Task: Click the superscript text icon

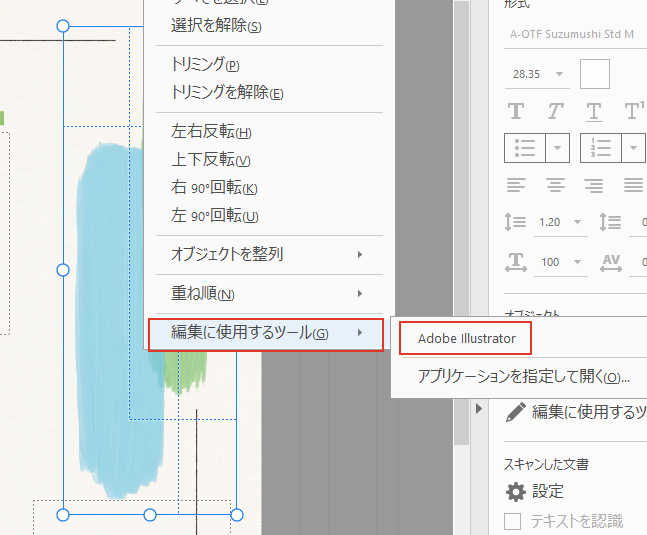Action: point(634,111)
